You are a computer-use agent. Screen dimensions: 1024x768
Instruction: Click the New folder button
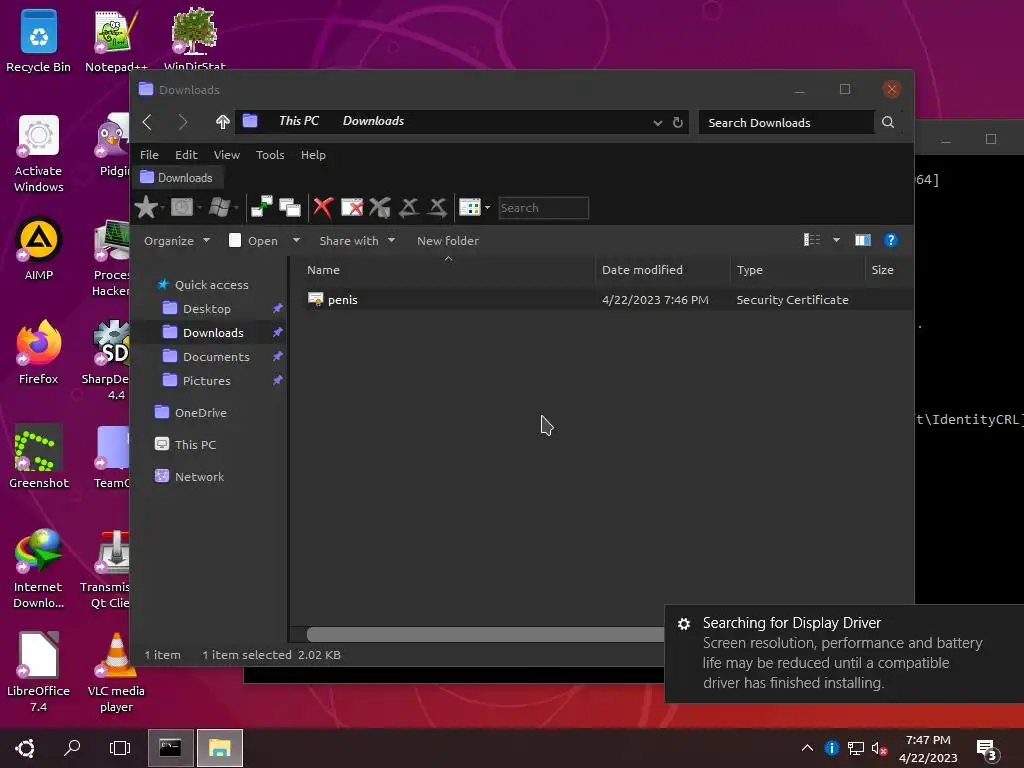pos(448,240)
